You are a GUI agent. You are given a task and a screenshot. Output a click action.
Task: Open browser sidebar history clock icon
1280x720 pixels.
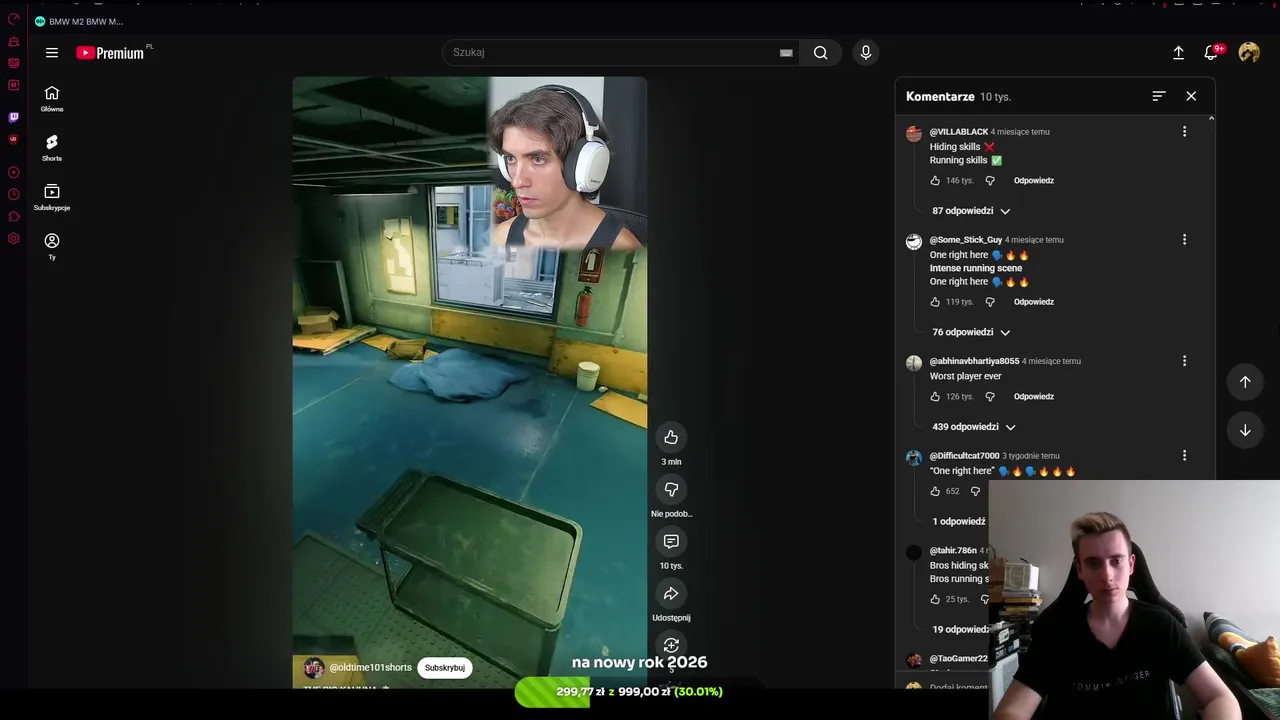13,194
